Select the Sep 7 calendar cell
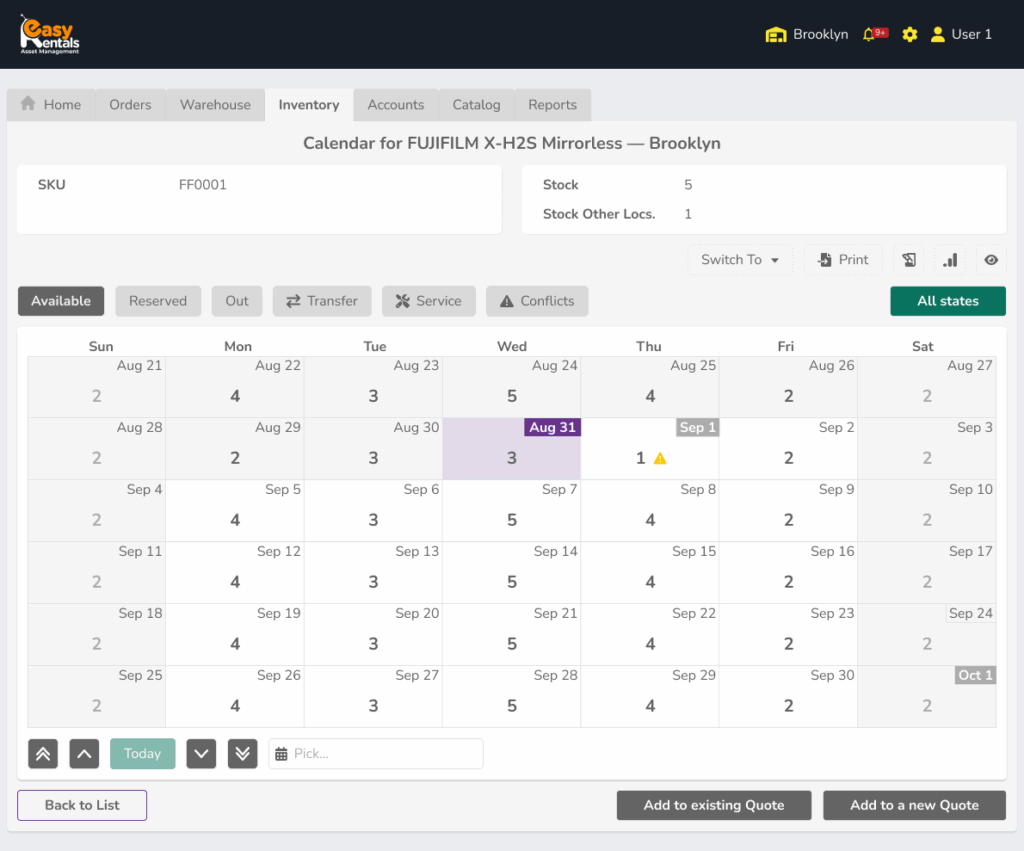This screenshot has width=1024, height=851. (511, 511)
